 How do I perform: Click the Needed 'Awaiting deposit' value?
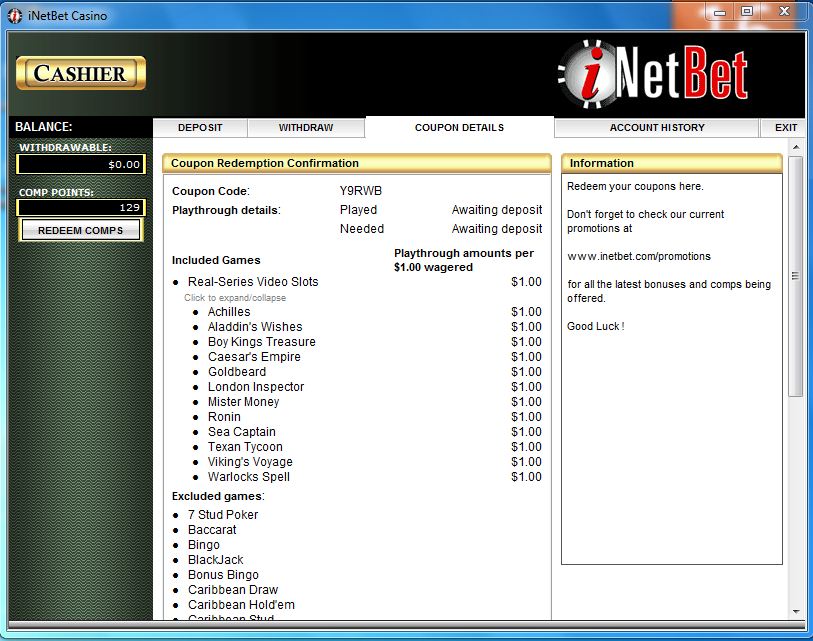coord(497,229)
